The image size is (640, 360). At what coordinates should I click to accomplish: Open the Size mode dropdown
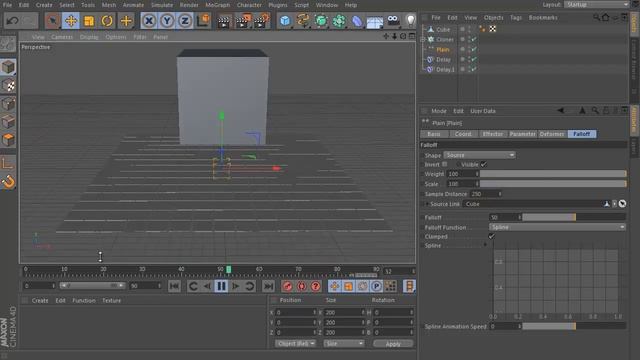(x=344, y=344)
